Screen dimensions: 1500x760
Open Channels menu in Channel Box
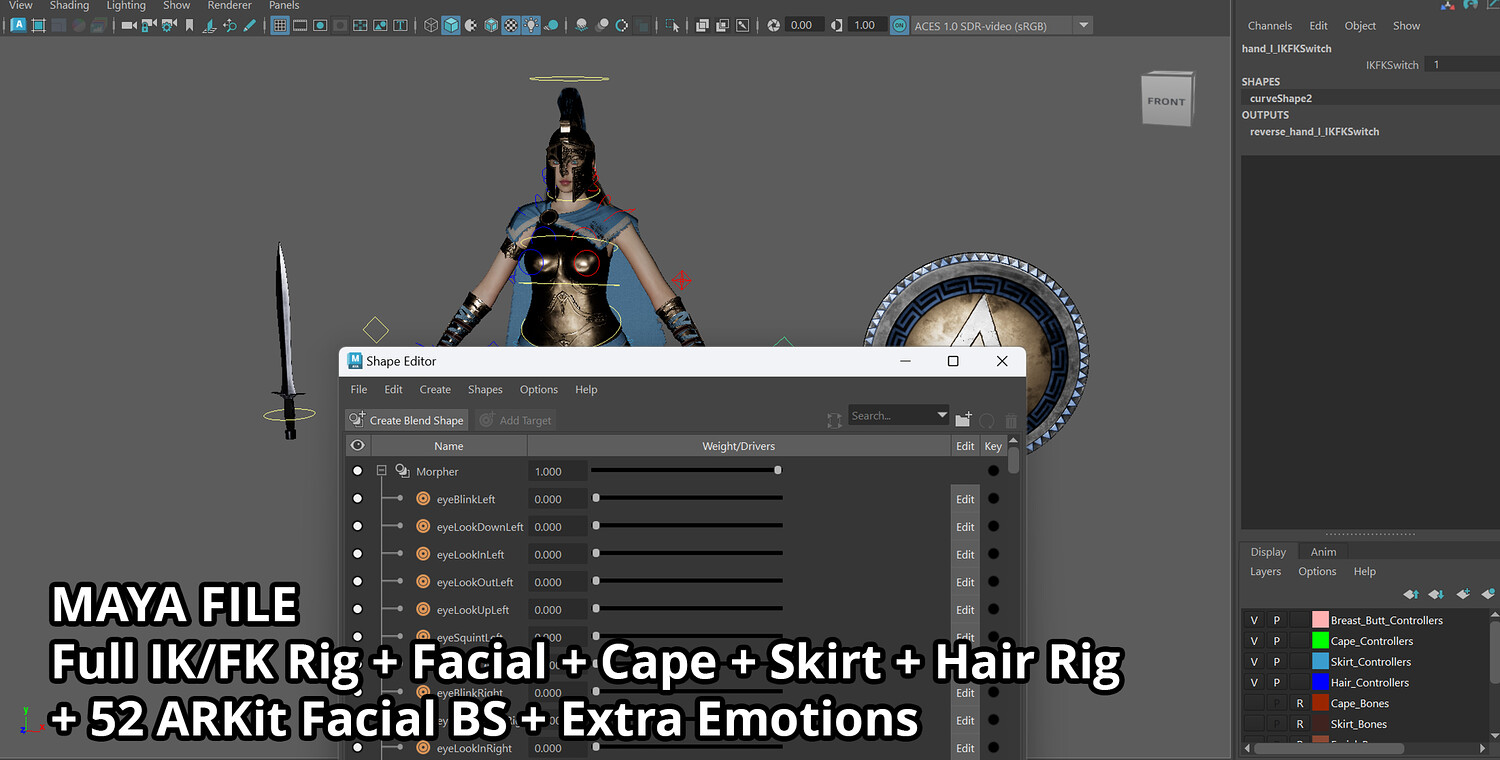[x=1270, y=26]
